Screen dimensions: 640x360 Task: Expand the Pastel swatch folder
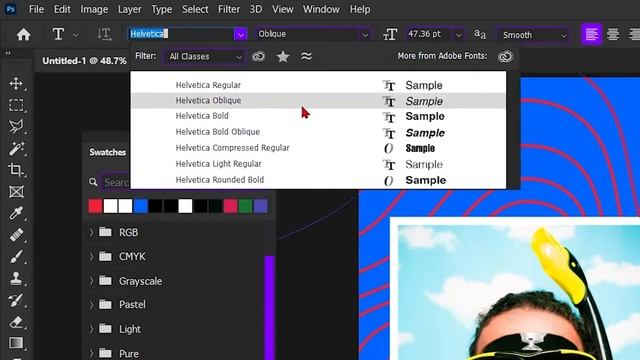click(x=91, y=304)
